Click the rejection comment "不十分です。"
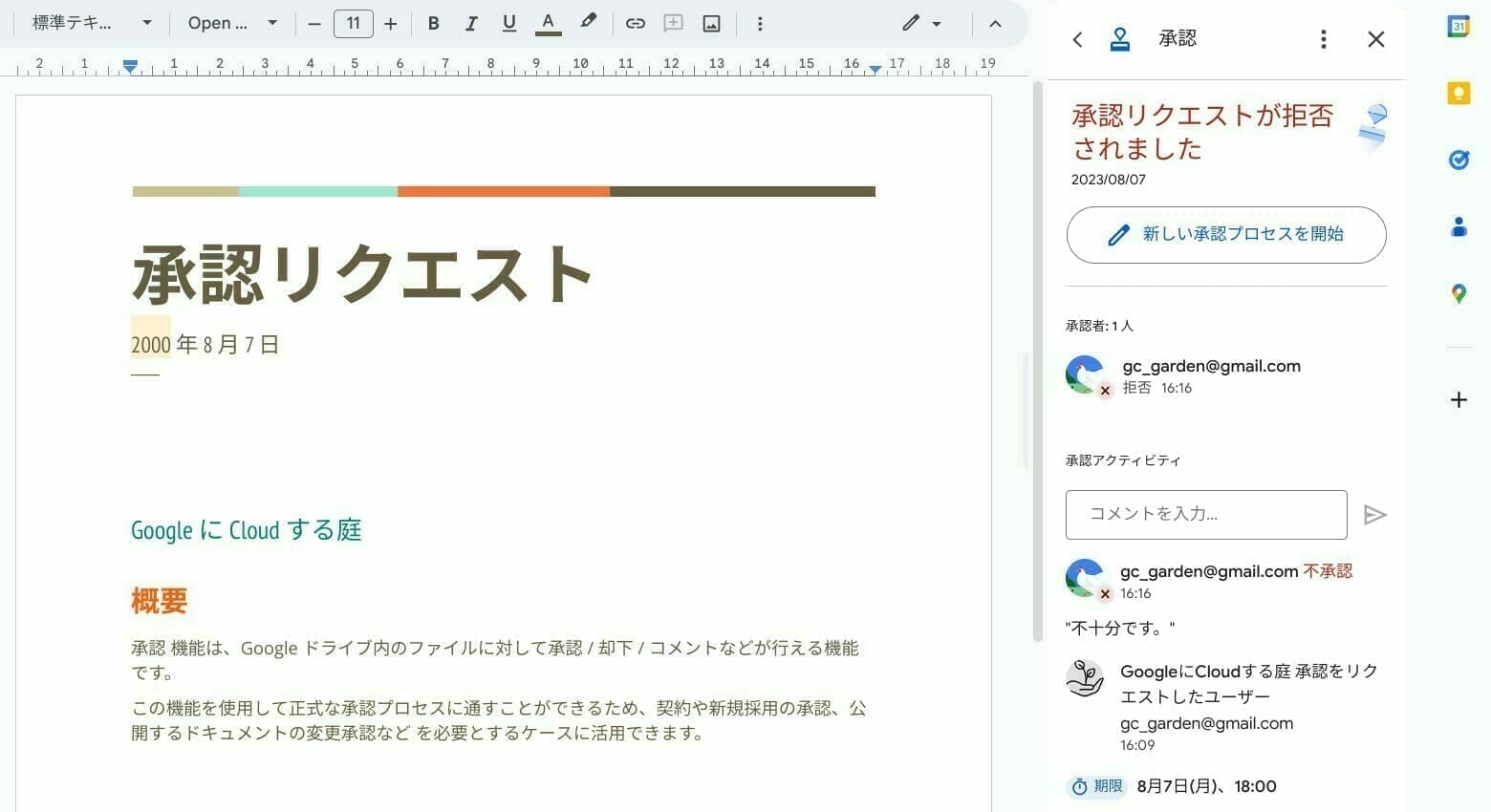The width and height of the screenshot is (1491, 812). [x=1120, y=629]
